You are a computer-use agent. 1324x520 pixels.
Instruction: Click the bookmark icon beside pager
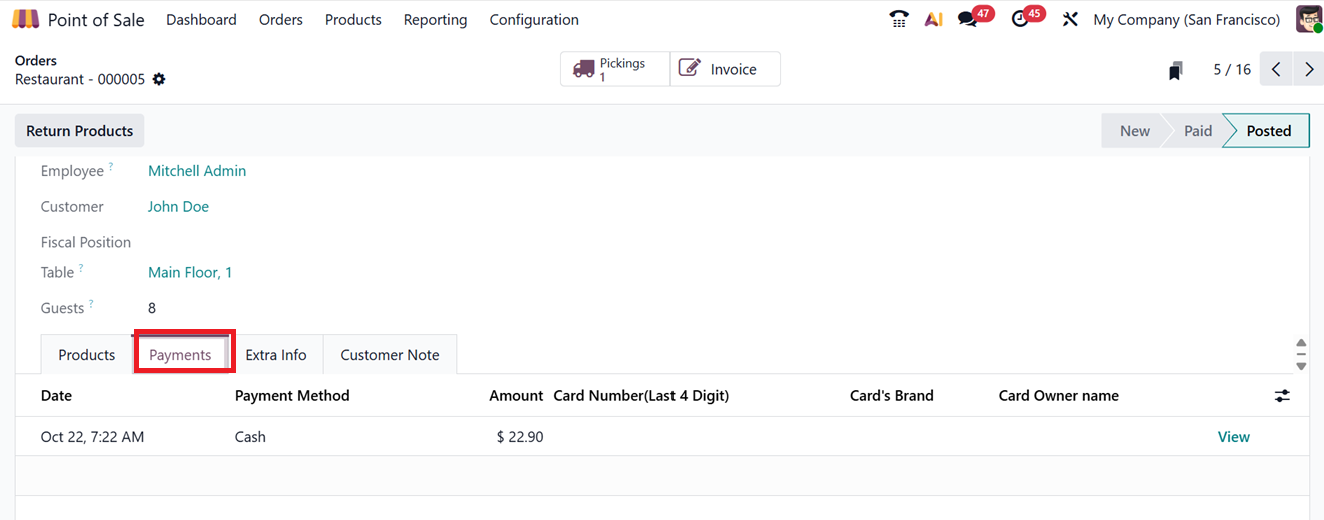[1176, 70]
